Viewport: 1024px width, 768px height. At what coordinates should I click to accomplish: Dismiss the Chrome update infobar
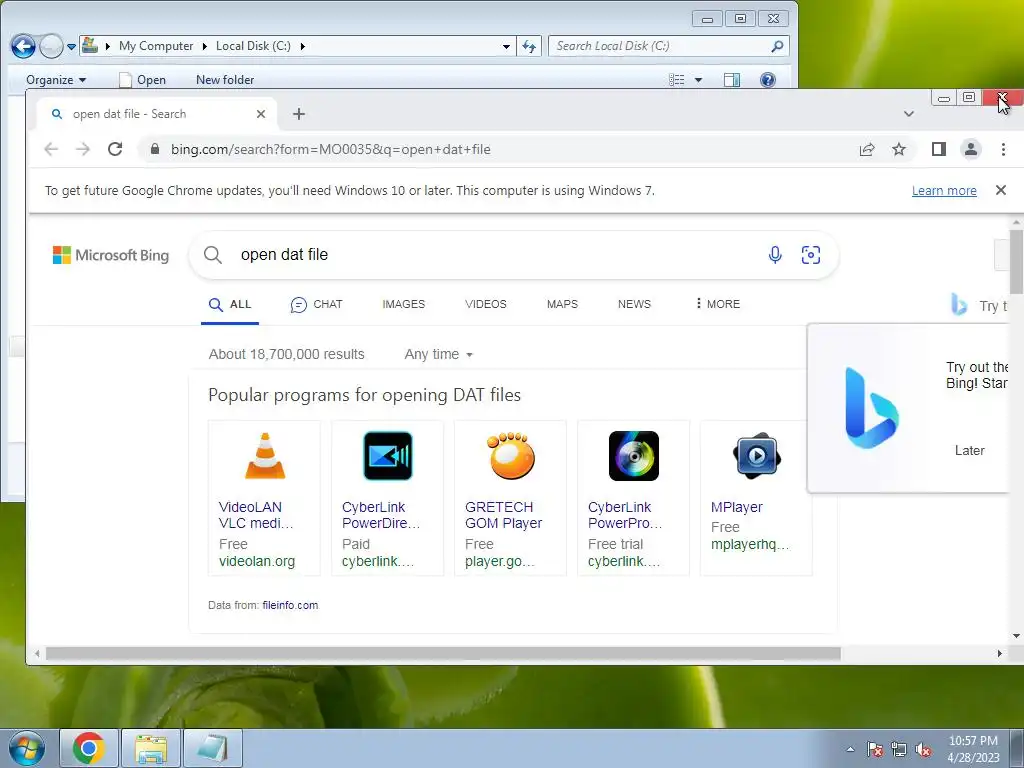tap(1000, 190)
